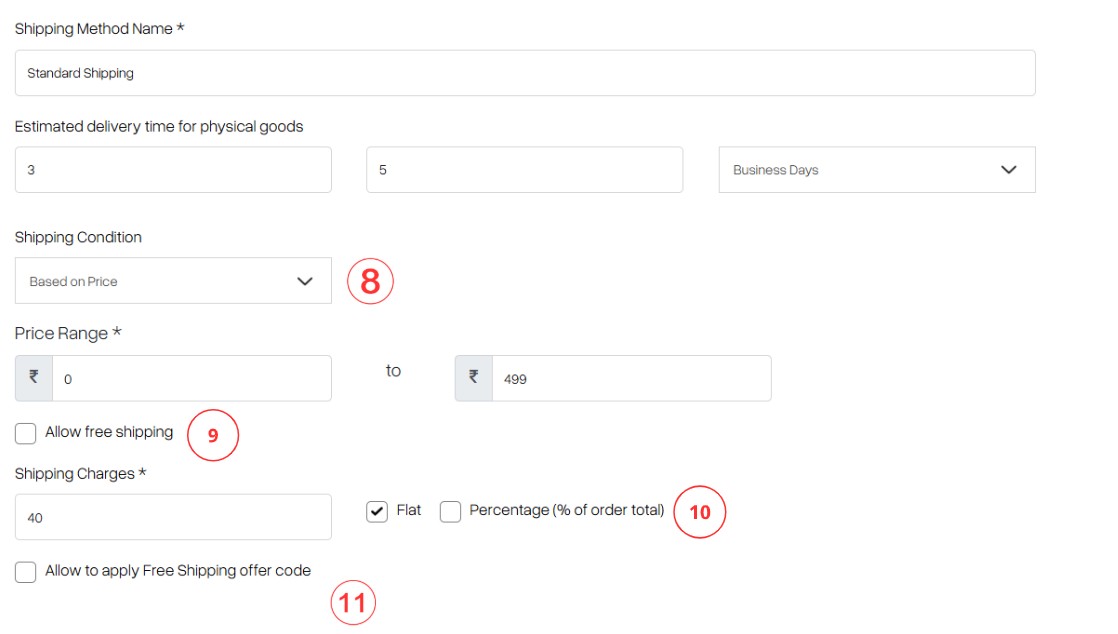Expand the Shipping Condition dropdown
Screen dimensions: 1118x634
coord(173,281)
